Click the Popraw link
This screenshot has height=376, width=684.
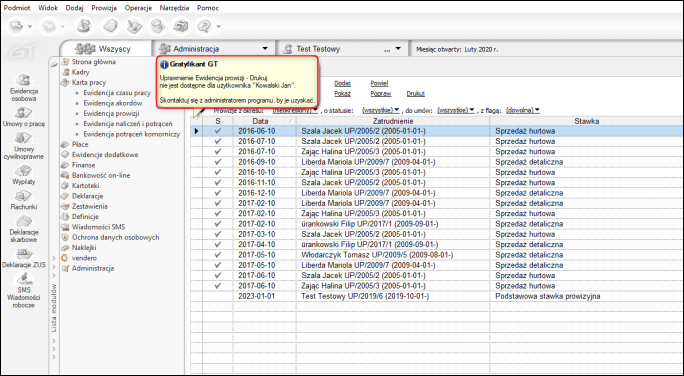[x=381, y=93]
